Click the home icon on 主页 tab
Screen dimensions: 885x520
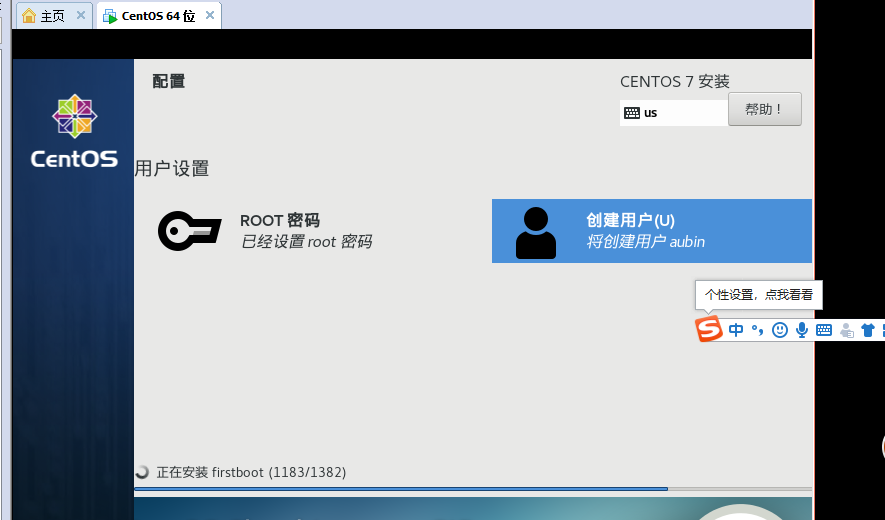(29, 16)
